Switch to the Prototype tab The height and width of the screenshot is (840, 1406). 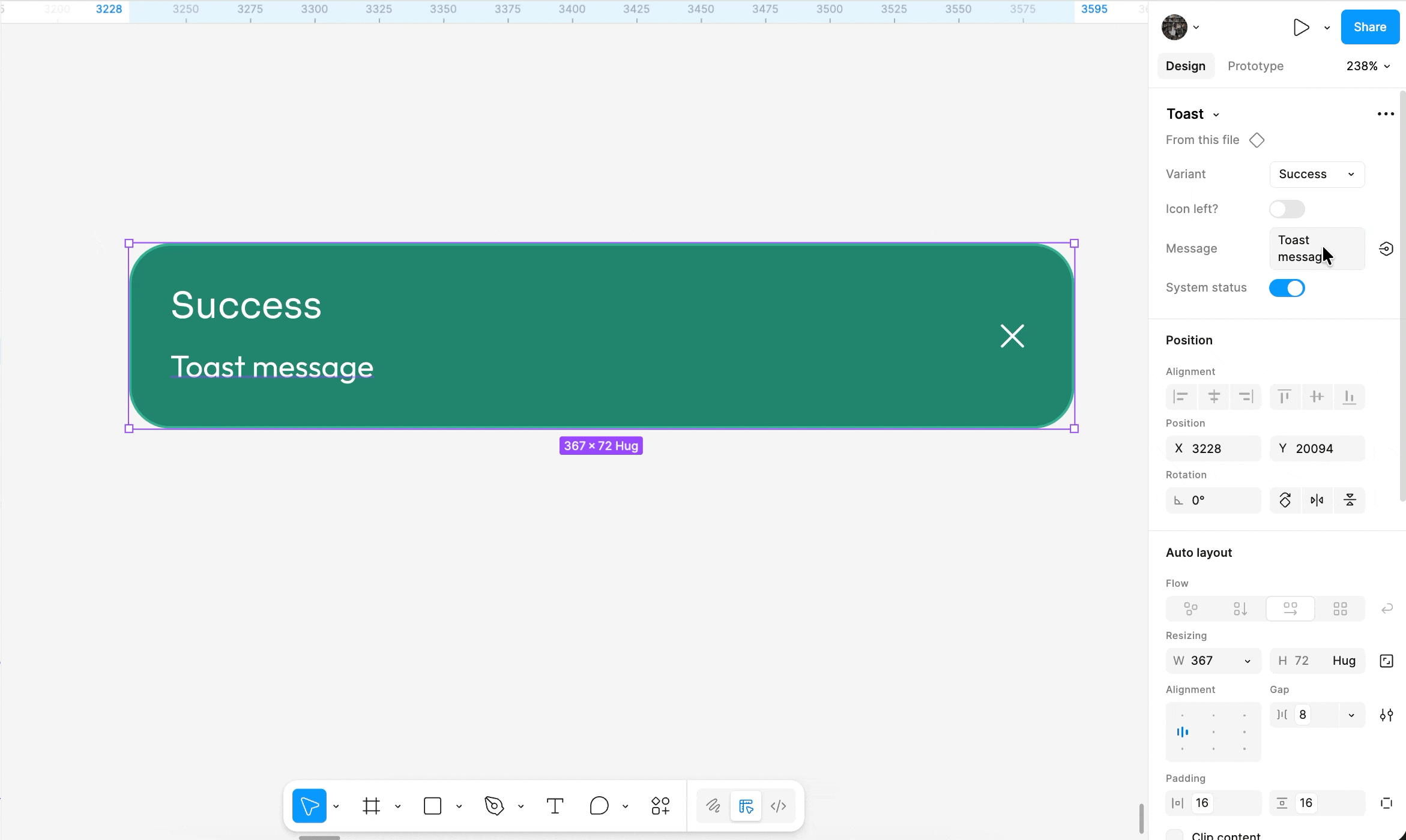point(1255,66)
